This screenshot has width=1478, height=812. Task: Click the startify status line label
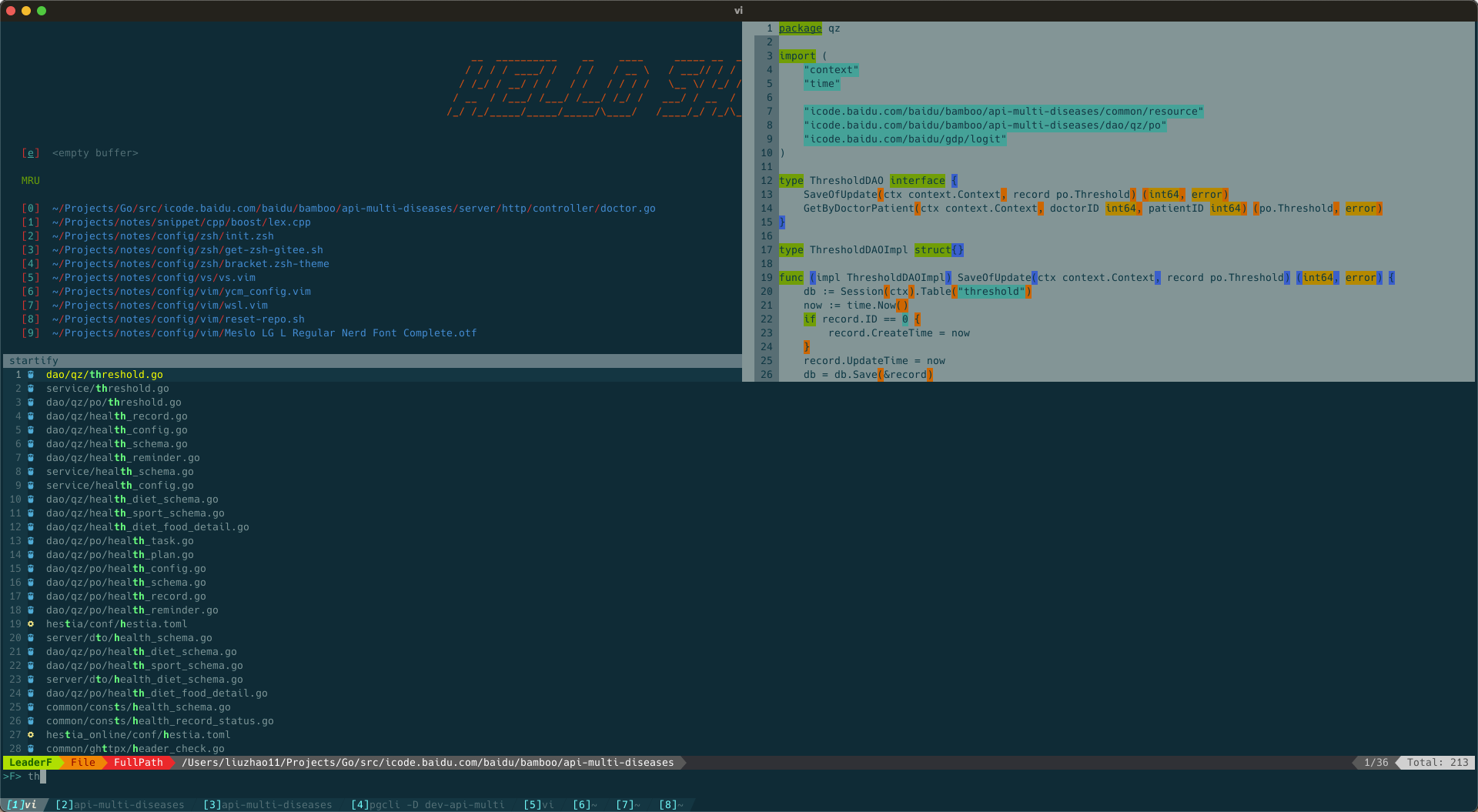34,361
